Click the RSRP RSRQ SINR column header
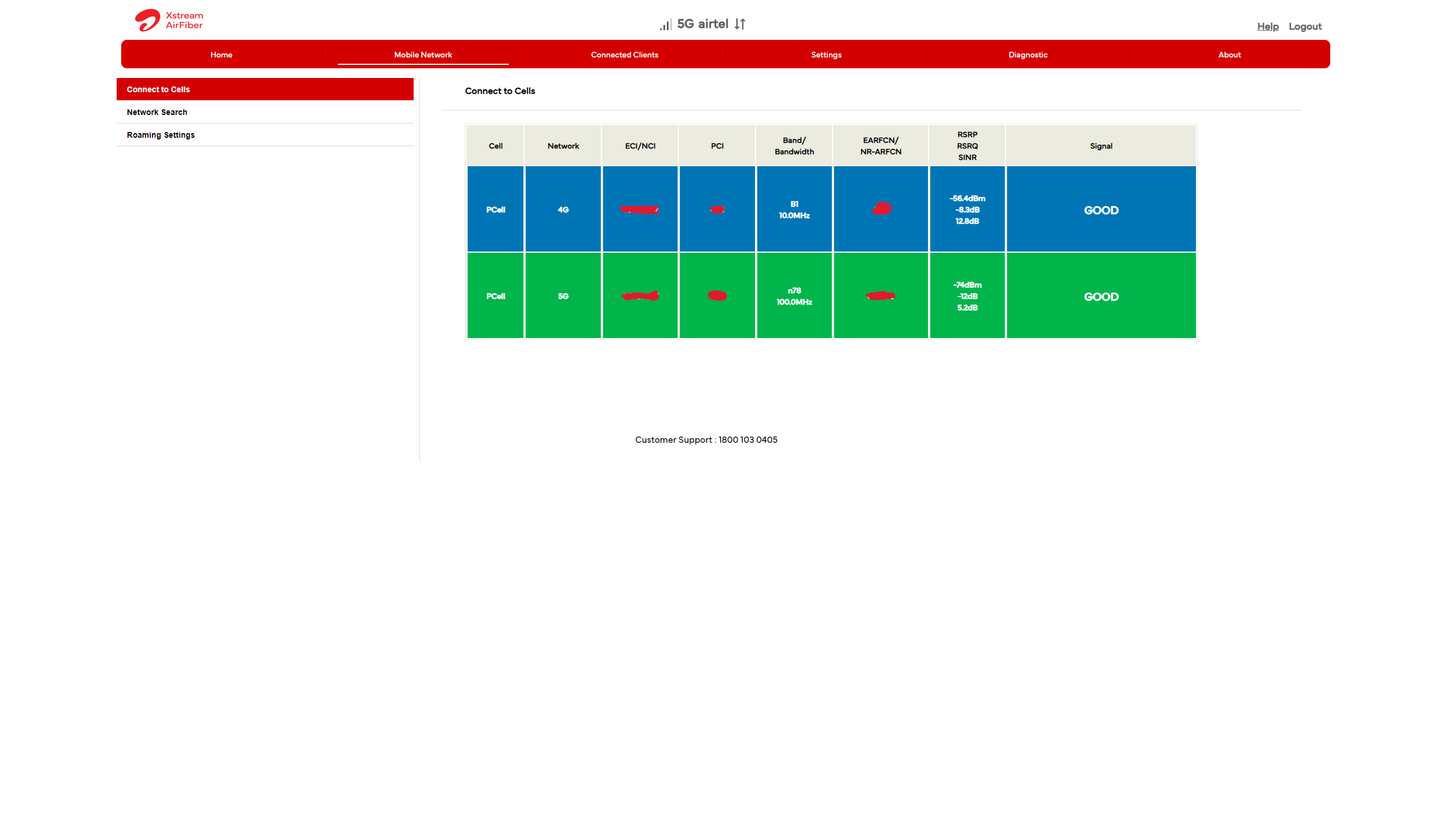 click(967, 146)
